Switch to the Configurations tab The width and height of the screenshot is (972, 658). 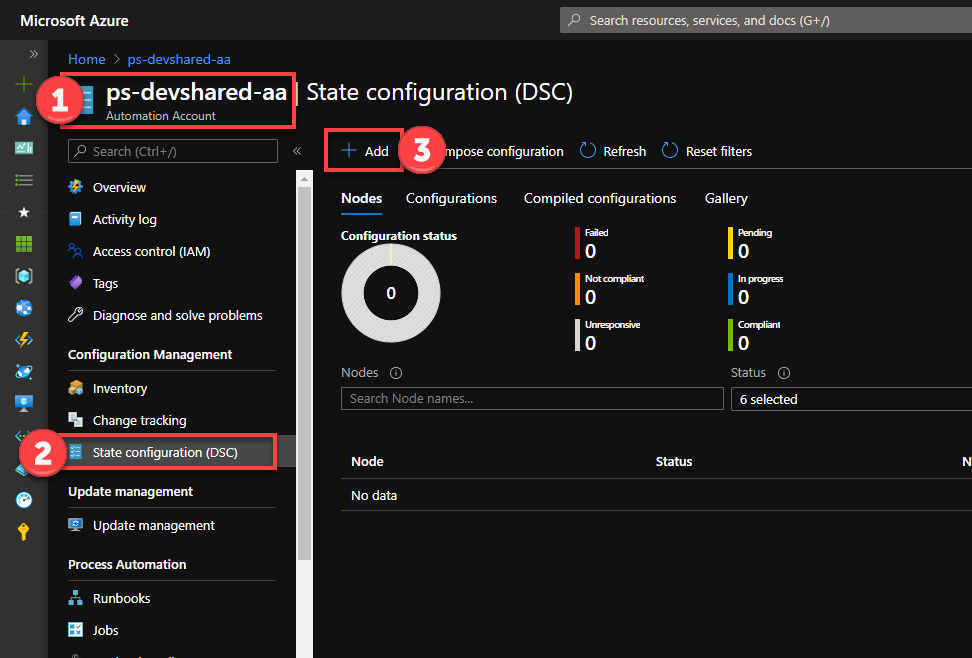(x=451, y=198)
